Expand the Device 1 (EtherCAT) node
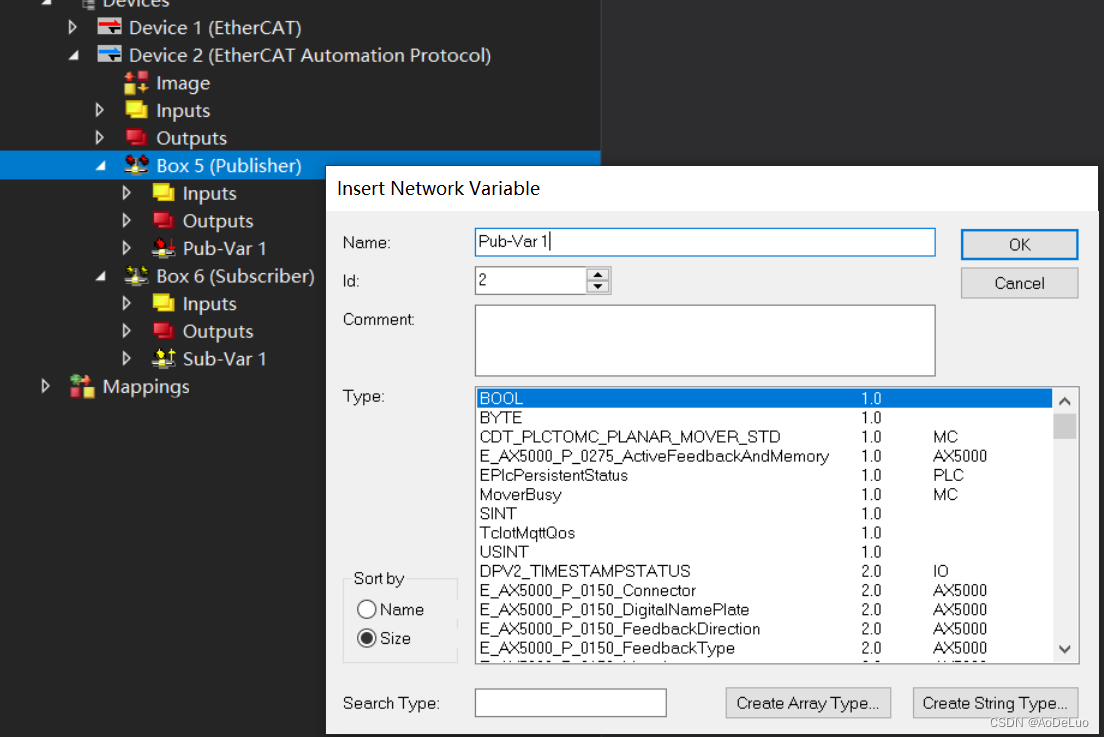Image resolution: width=1104 pixels, height=737 pixels. [73, 28]
